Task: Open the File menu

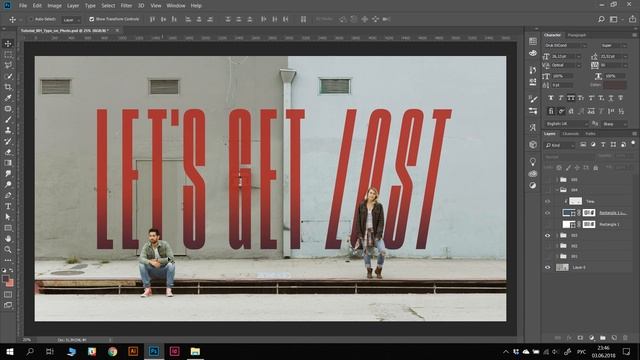Action: [x=23, y=6]
